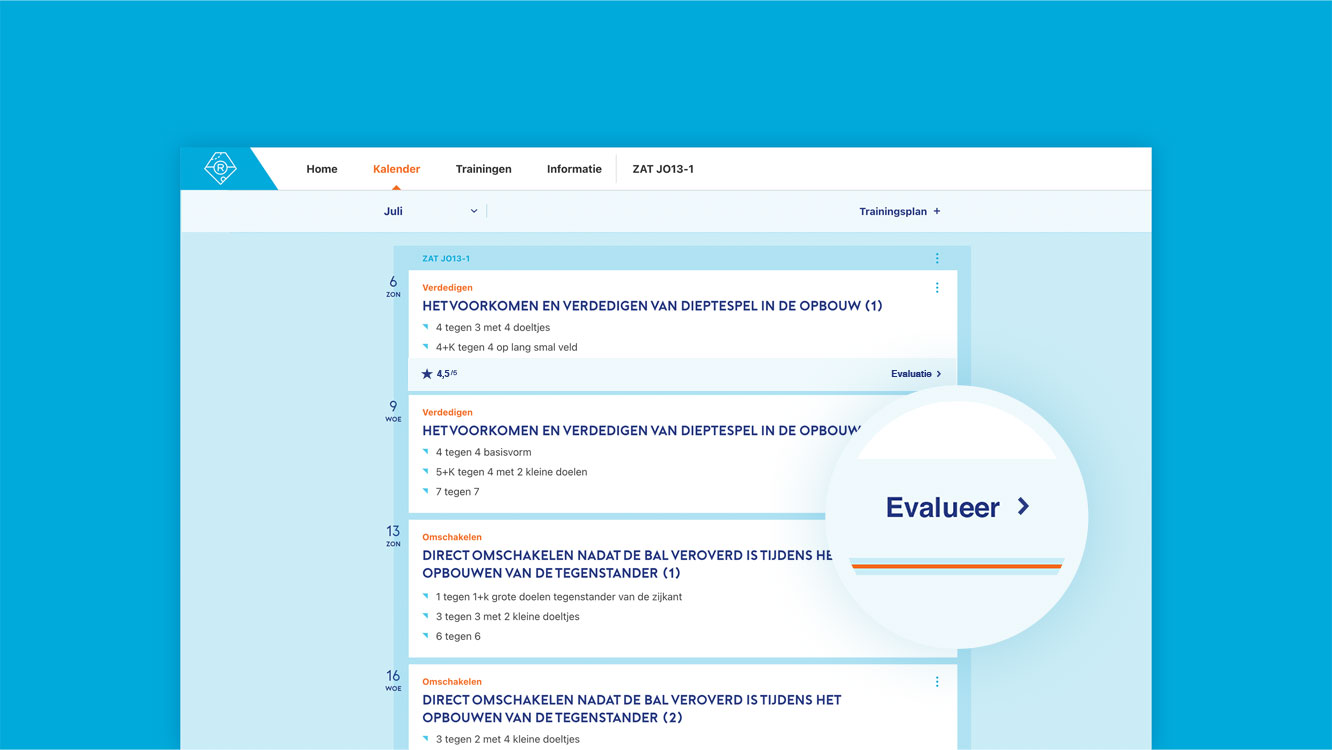
Task: Click the chevron in magnified Evalueer button
Action: [1023, 507]
